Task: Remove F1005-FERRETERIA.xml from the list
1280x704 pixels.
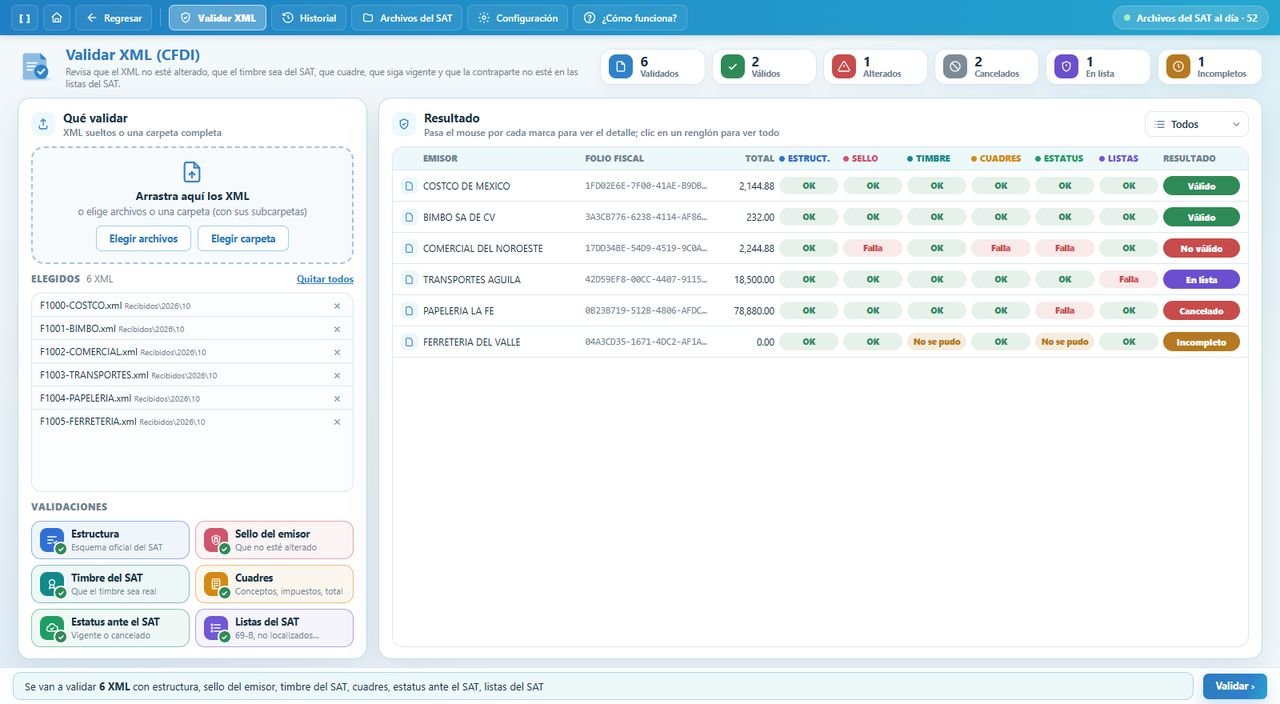Action: click(x=337, y=422)
